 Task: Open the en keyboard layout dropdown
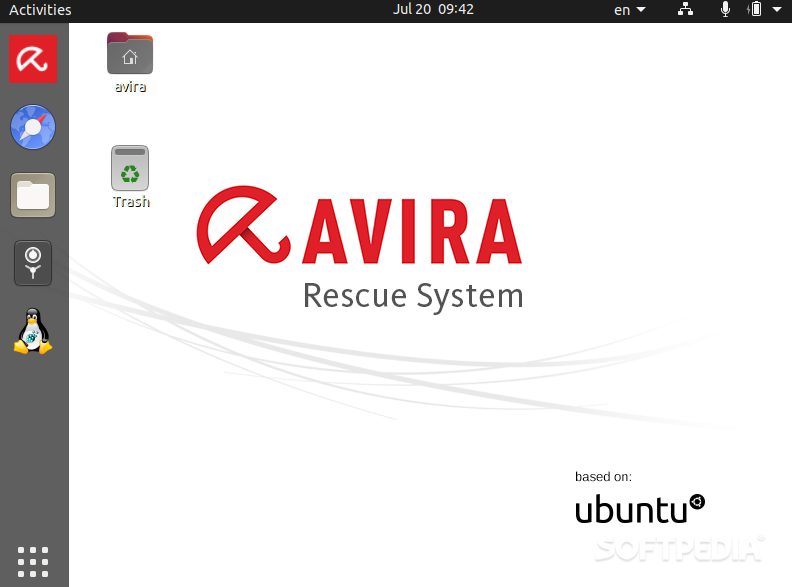coord(629,10)
